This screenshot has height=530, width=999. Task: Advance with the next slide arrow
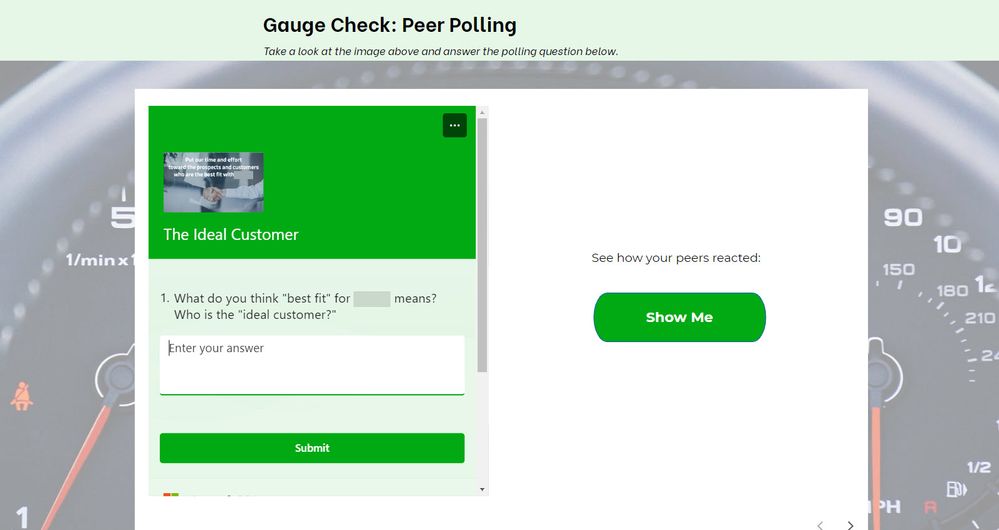pos(851,524)
